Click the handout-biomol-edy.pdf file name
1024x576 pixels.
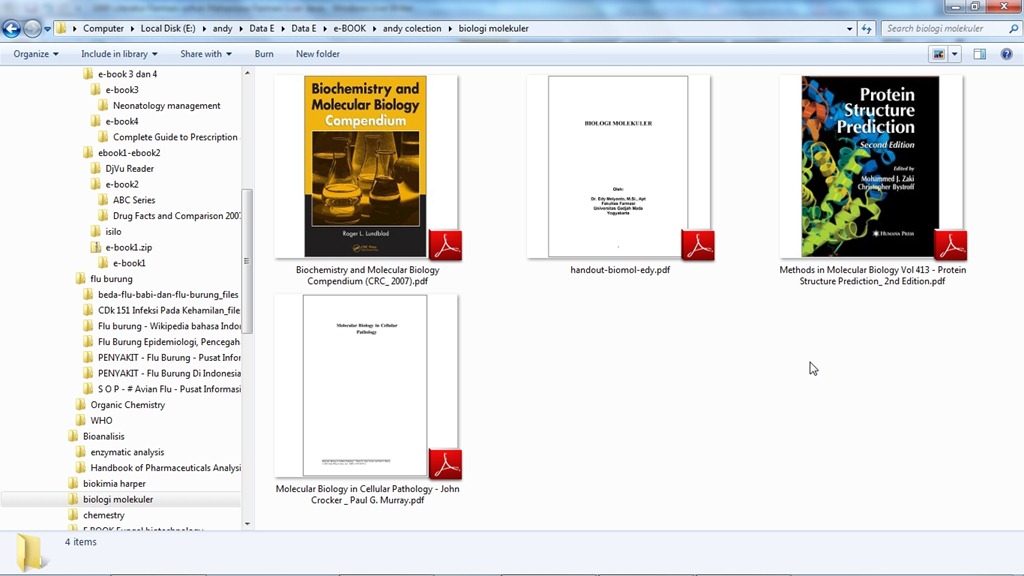(x=620, y=270)
